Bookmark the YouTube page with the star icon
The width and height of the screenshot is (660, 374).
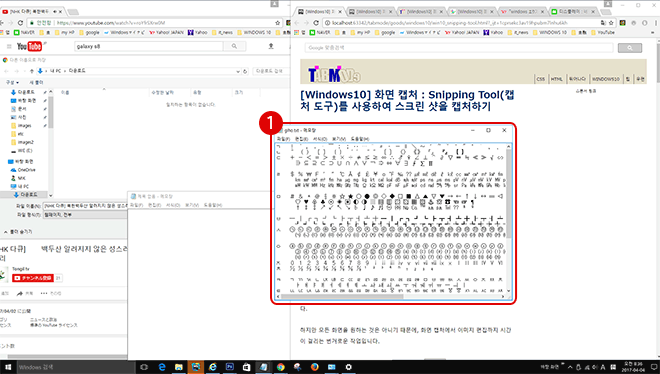click(x=277, y=23)
